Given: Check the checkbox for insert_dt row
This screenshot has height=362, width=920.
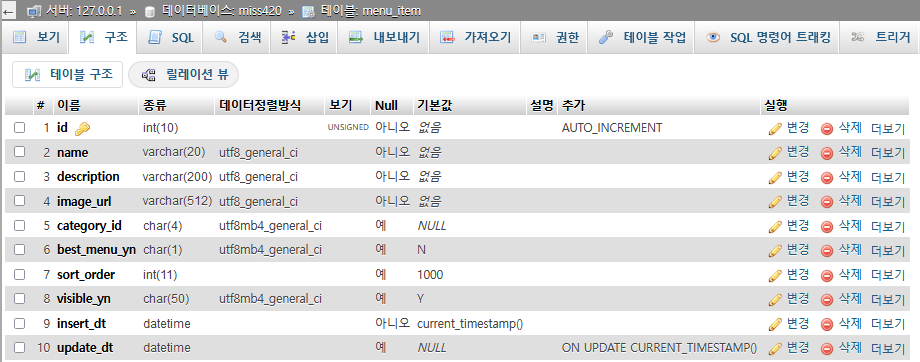Looking at the screenshot, I should pos(19,323).
